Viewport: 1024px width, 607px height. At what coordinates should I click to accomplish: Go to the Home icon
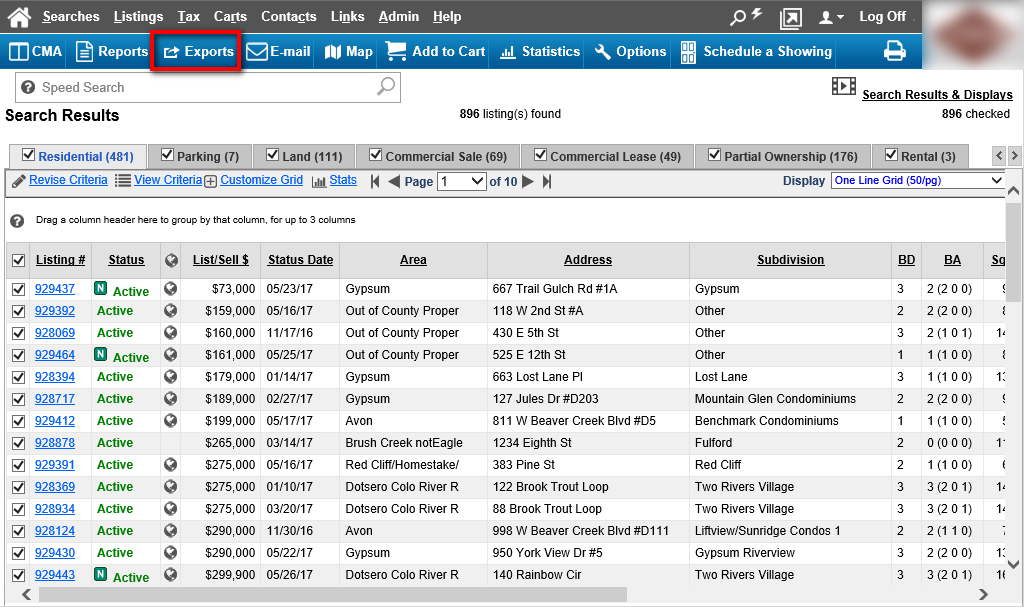coord(20,16)
